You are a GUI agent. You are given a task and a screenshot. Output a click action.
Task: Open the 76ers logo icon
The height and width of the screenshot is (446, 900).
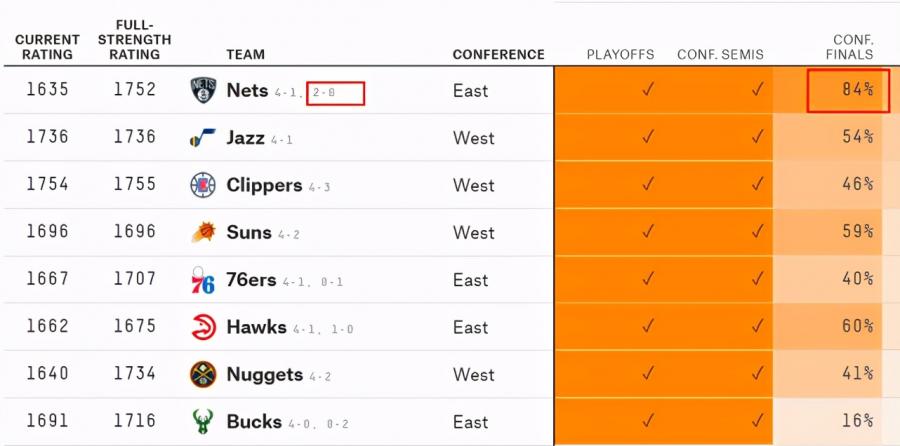pyautogui.click(x=203, y=280)
